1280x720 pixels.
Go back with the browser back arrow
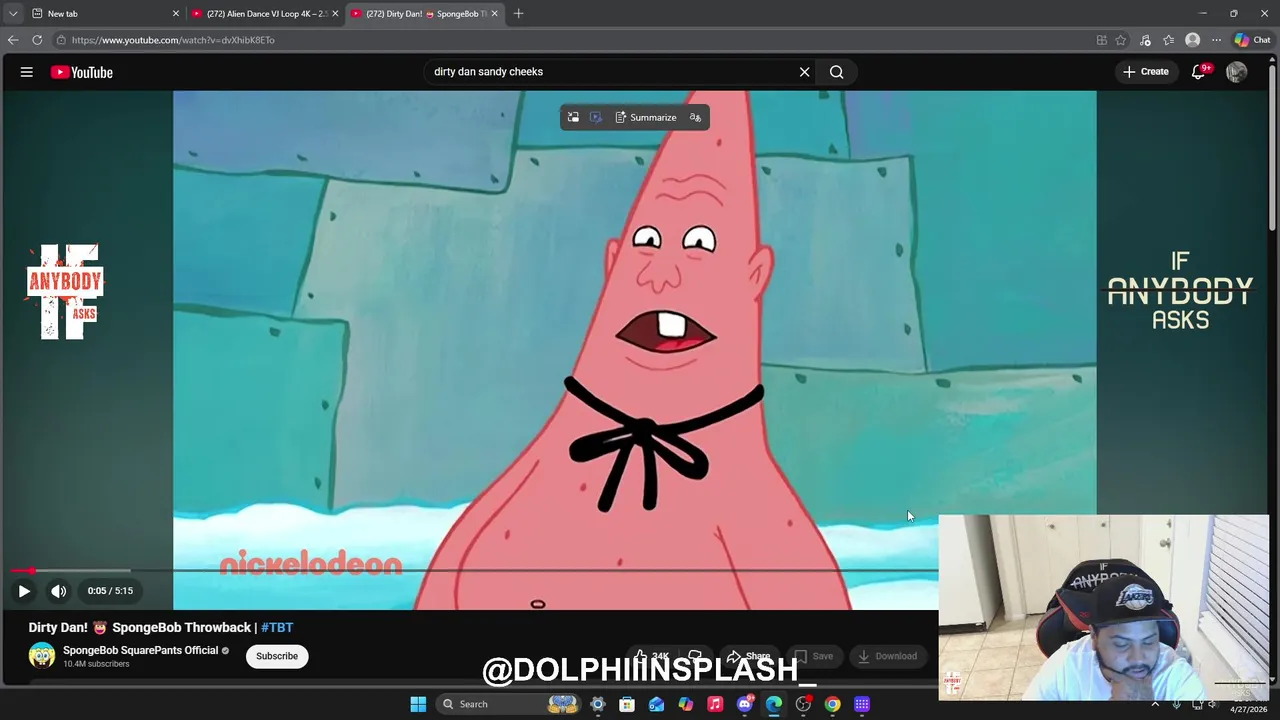(x=13, y=40)
